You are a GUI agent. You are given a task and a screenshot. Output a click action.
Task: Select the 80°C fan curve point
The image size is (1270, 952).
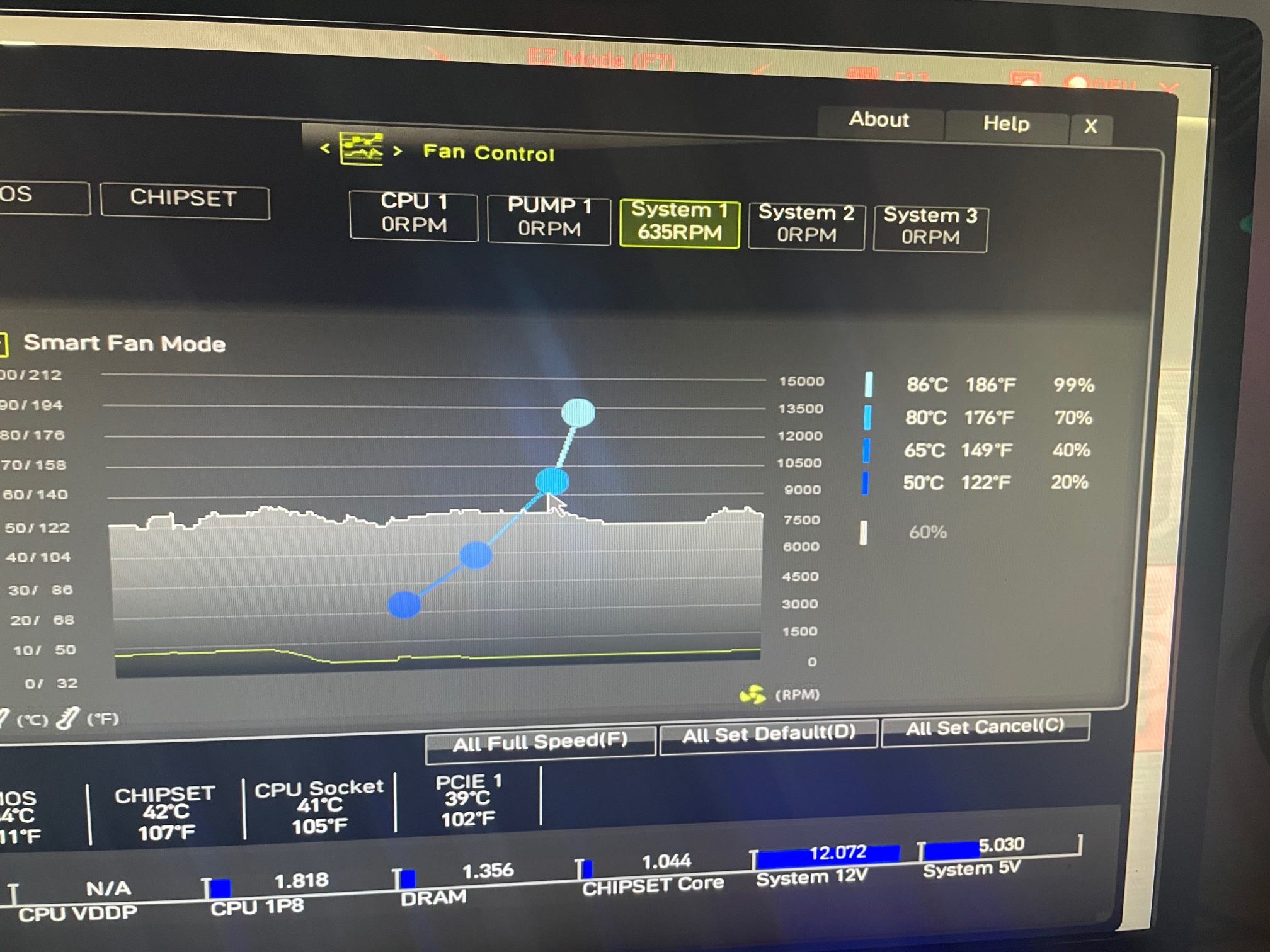552,481
